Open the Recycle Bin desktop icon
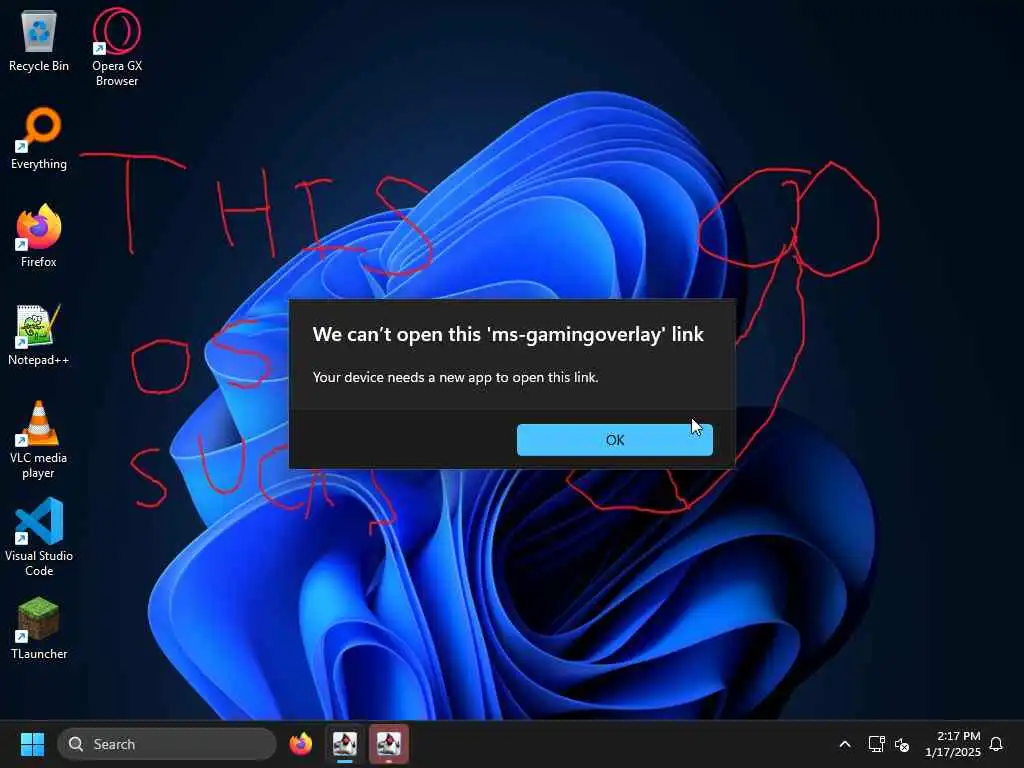 point(39,40)
